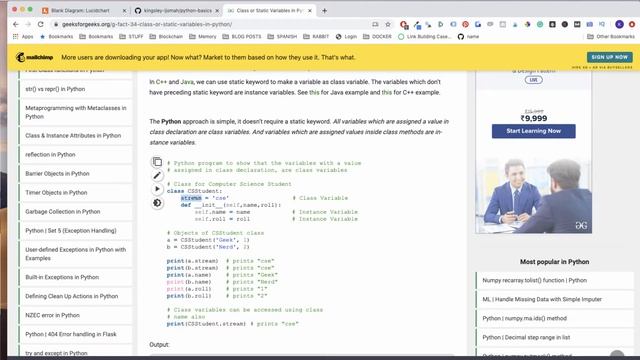Open the BLOG POSTS bookmarks folder
The height and width of the screenshot is (360, 640).
(242, 37)
